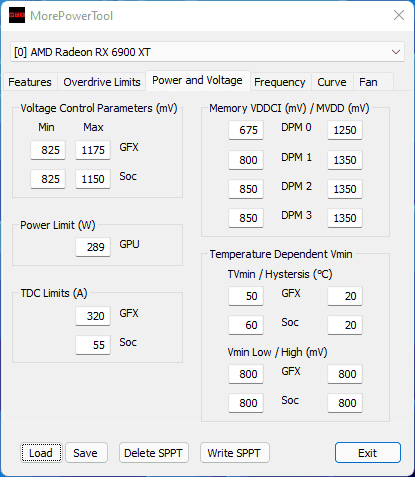
Task: Click the 'MorePowerTool' window title text
Action: tap(72, 16)
